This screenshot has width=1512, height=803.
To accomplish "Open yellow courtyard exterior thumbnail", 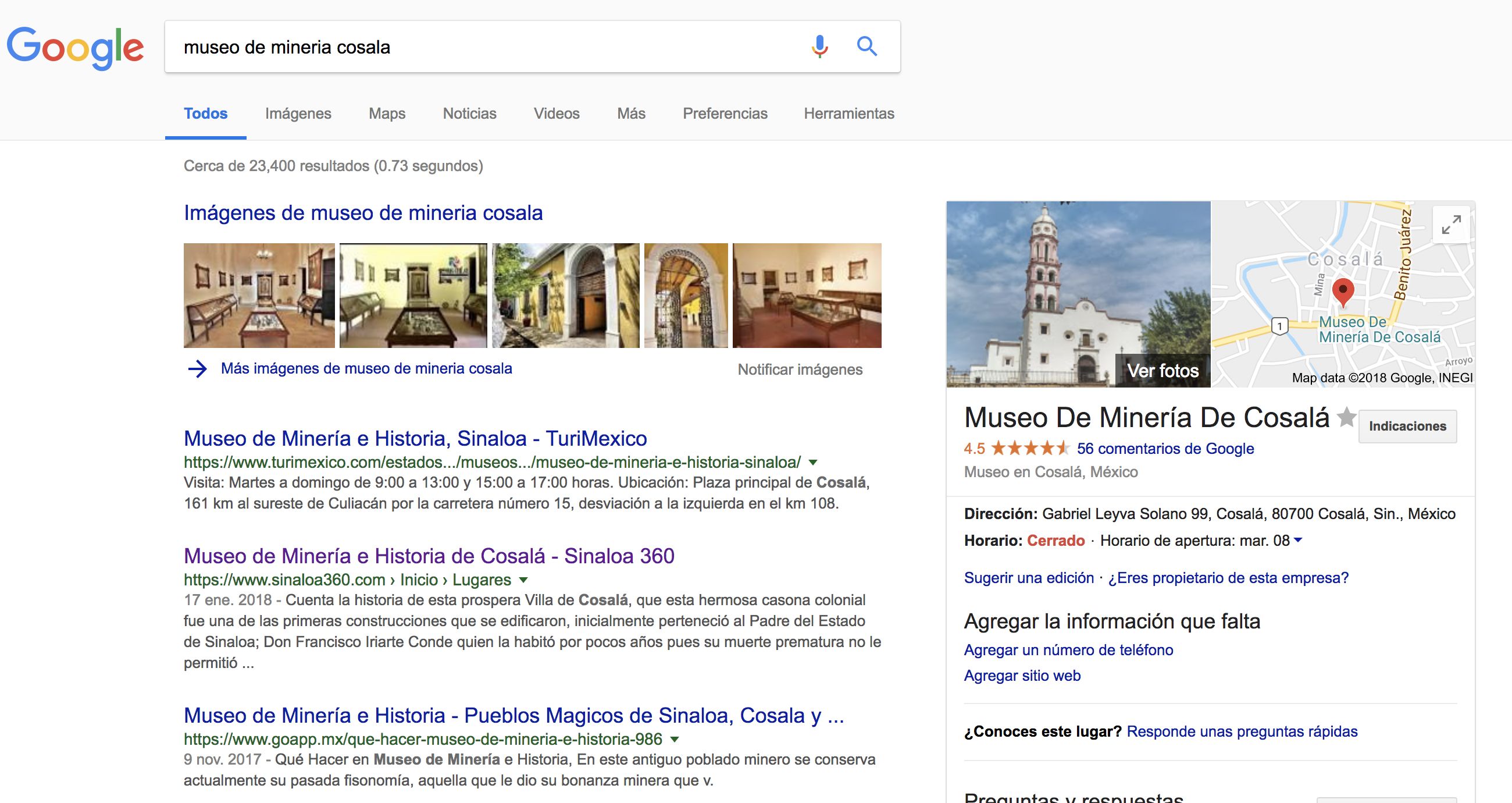I will point(565,296).
